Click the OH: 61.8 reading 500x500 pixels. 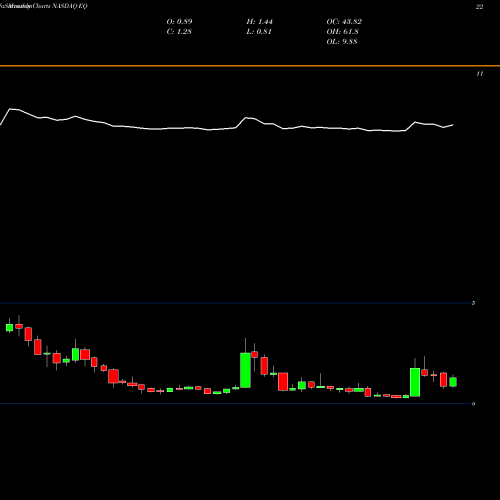click(x=342, y=32)
